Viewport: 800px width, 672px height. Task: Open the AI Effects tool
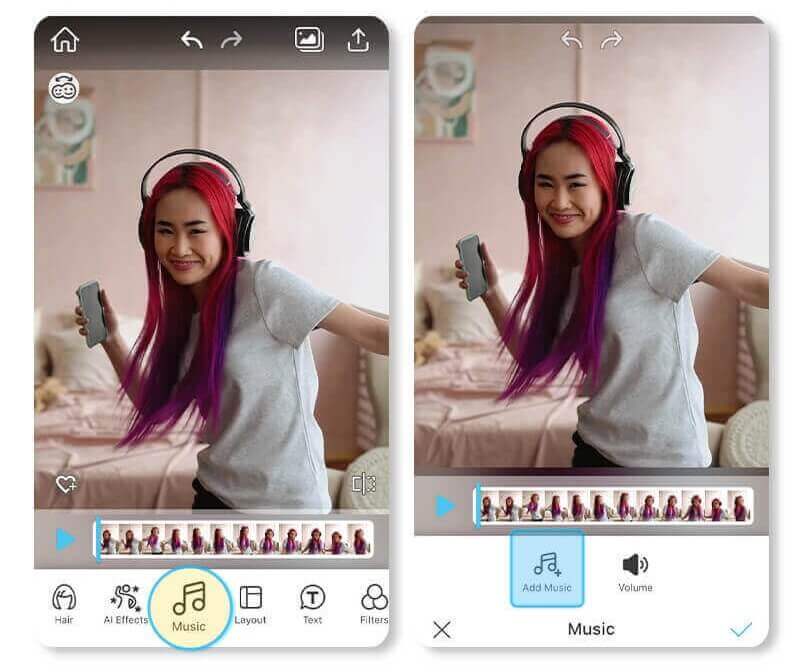coord(126,604)
